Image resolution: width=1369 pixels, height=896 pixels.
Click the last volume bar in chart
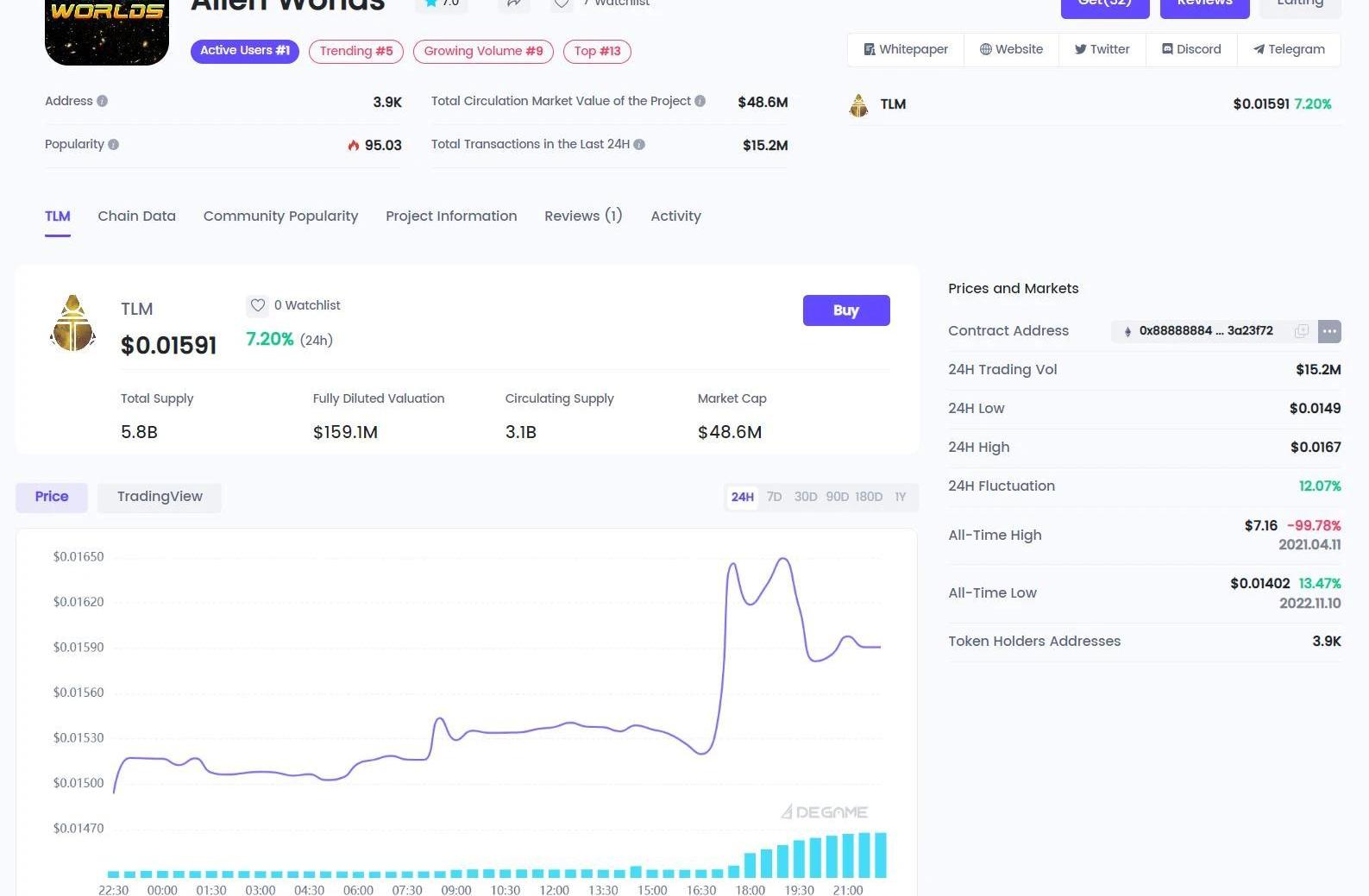click(881, 855)
